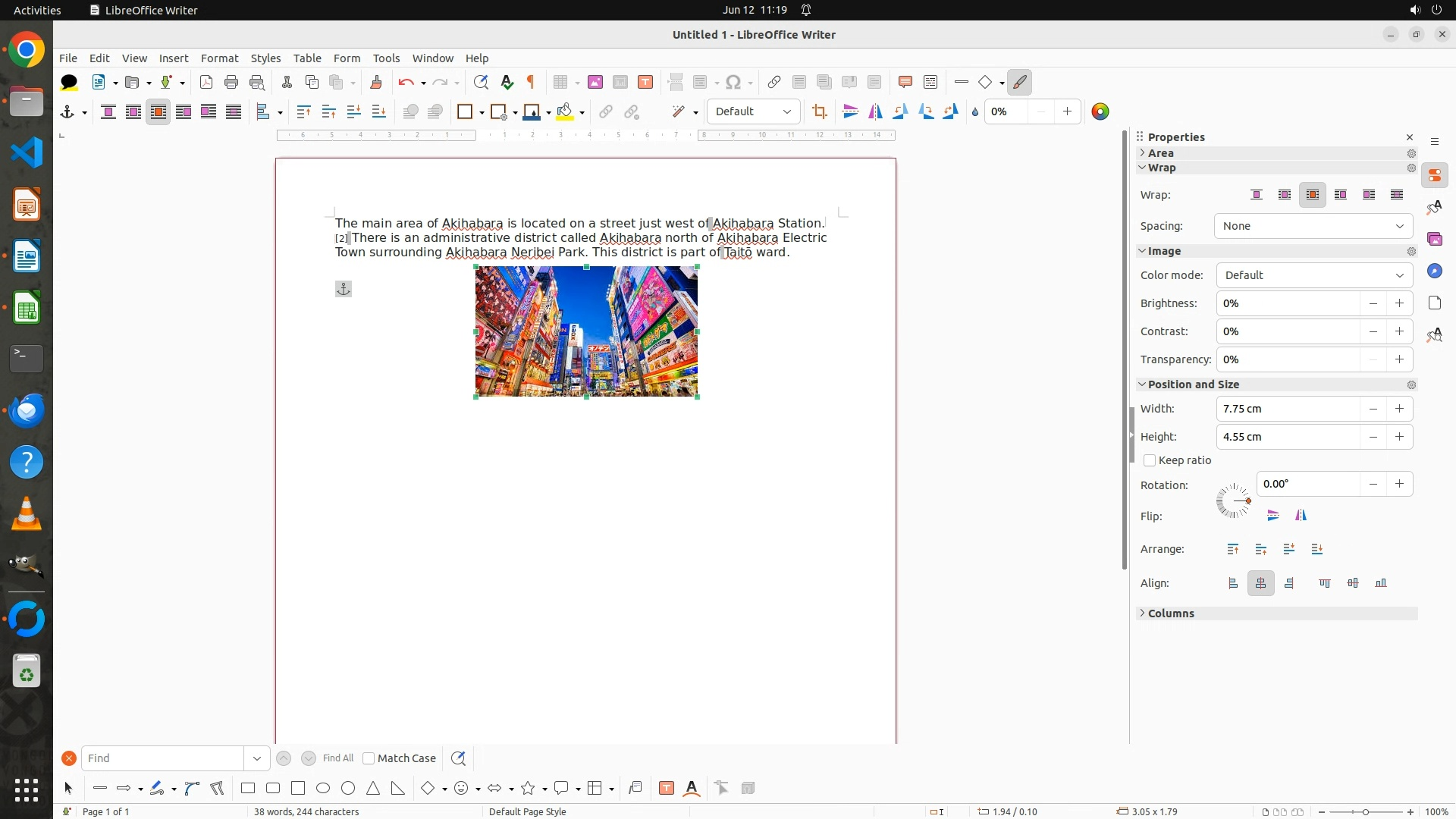1456x819 pixels.
Task: Click Export as PDF icon
Action: pos(206,82)
